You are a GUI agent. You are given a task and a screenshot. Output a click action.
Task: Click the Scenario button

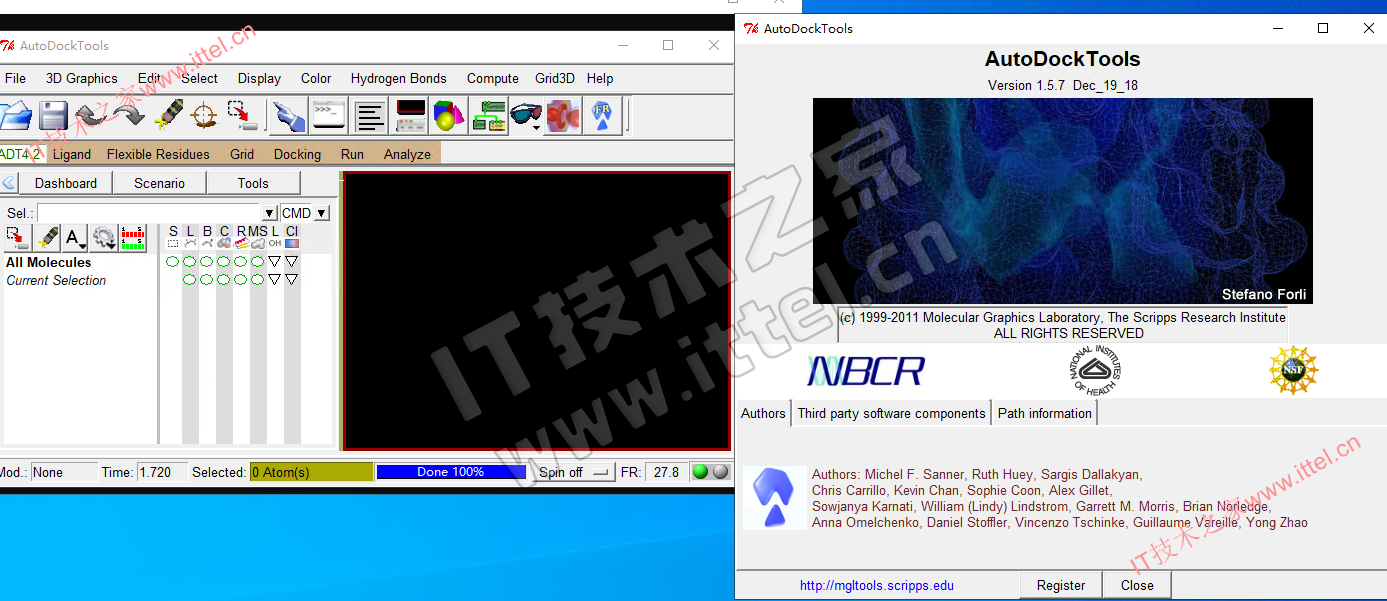pyautogui.click(x=159, y=183)
